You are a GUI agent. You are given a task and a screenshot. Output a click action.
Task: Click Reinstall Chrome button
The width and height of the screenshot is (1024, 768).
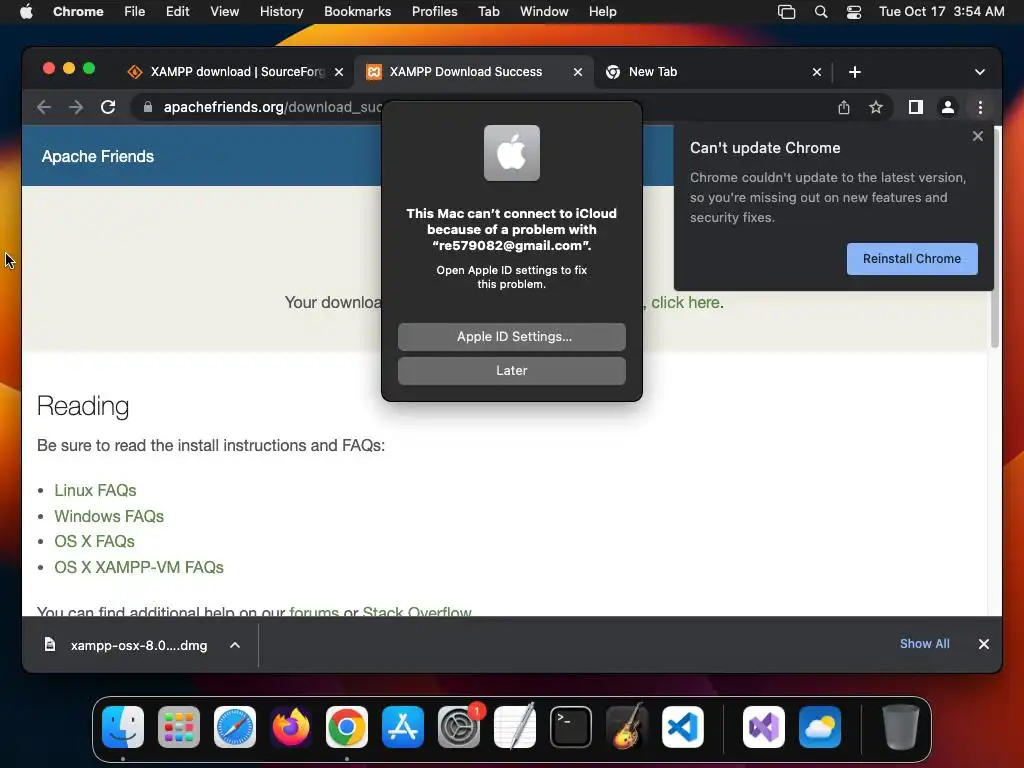(x=912, y=259)
